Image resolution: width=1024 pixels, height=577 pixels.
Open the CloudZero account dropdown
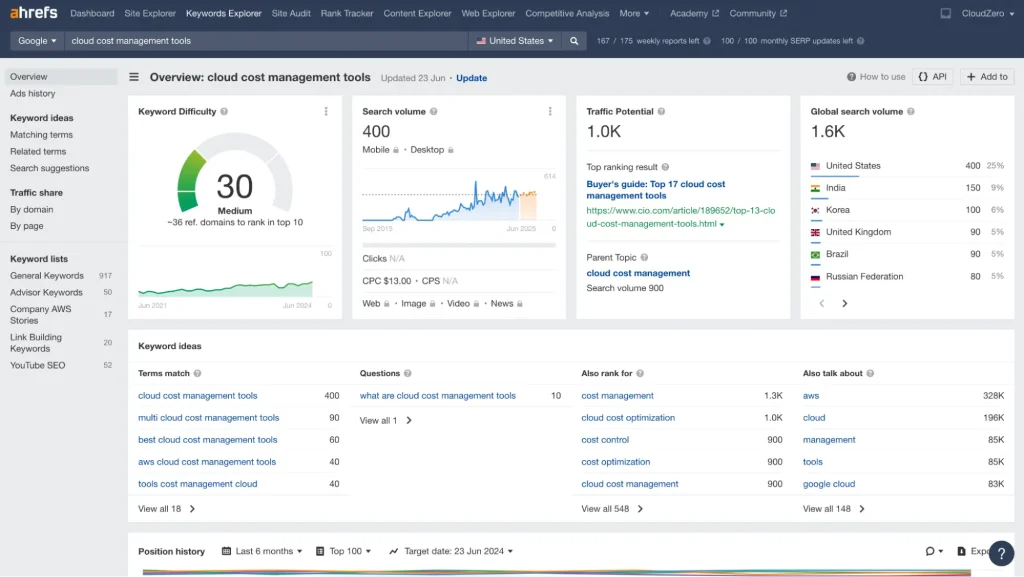987,13
